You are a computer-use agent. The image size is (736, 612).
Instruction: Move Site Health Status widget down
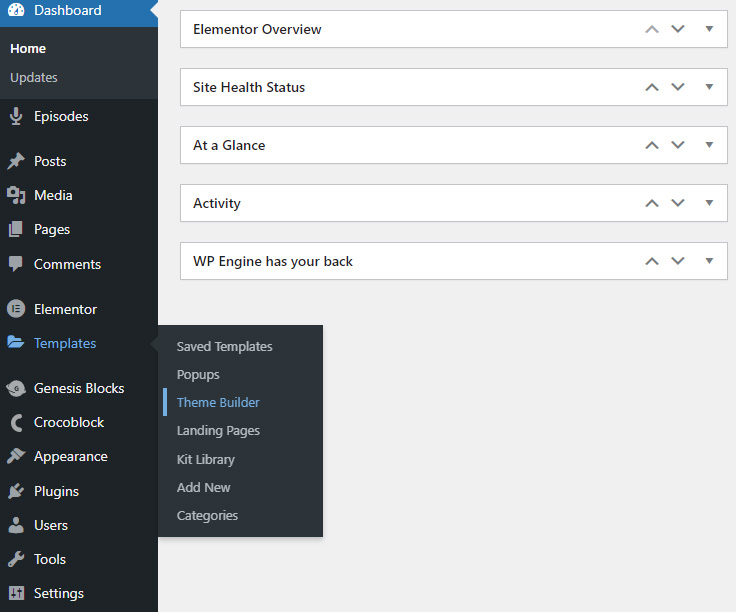(678, 87)
